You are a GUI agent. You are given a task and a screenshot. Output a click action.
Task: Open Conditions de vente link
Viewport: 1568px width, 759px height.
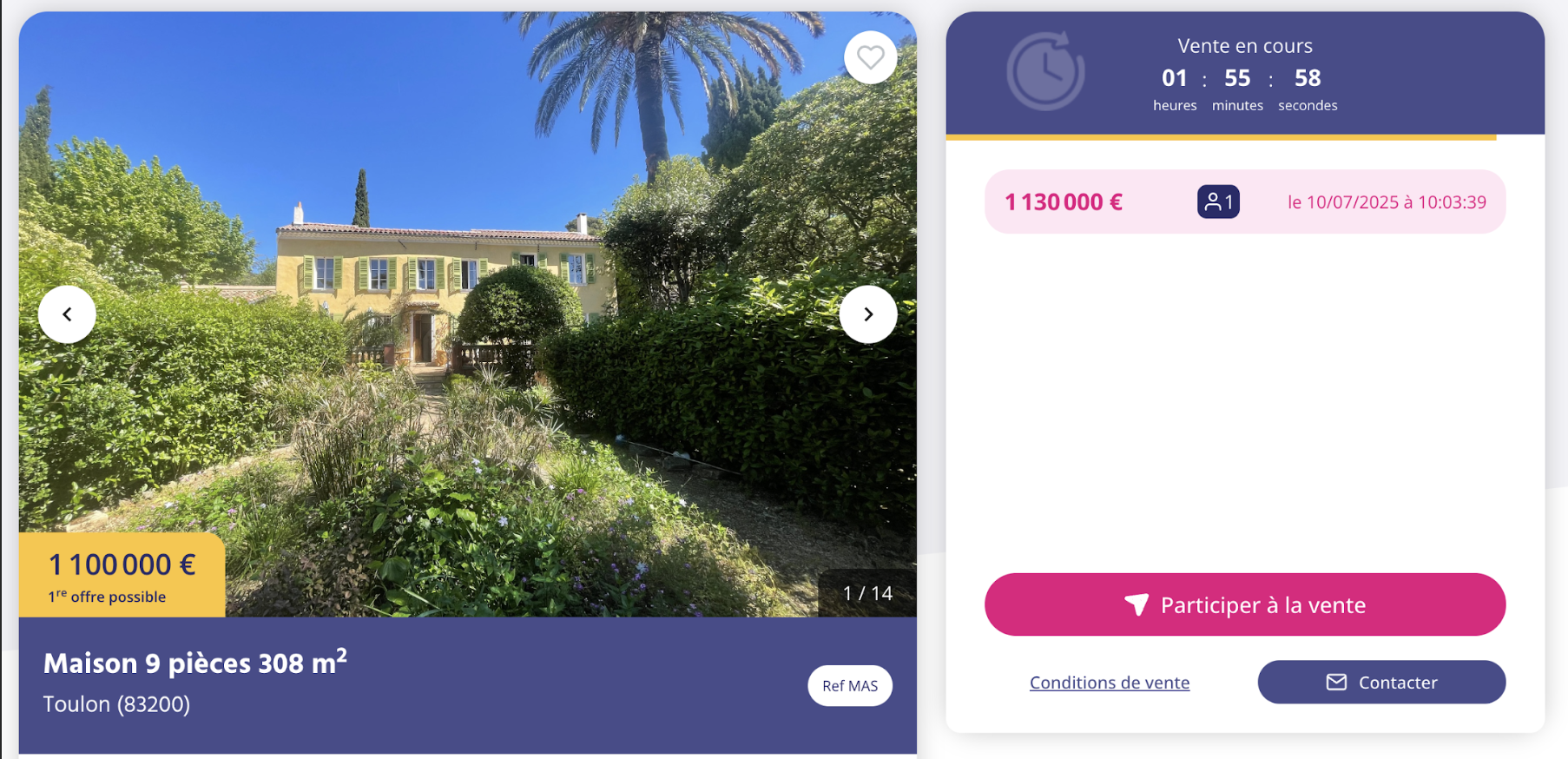pyautogui.click(x=1110, y=683)
